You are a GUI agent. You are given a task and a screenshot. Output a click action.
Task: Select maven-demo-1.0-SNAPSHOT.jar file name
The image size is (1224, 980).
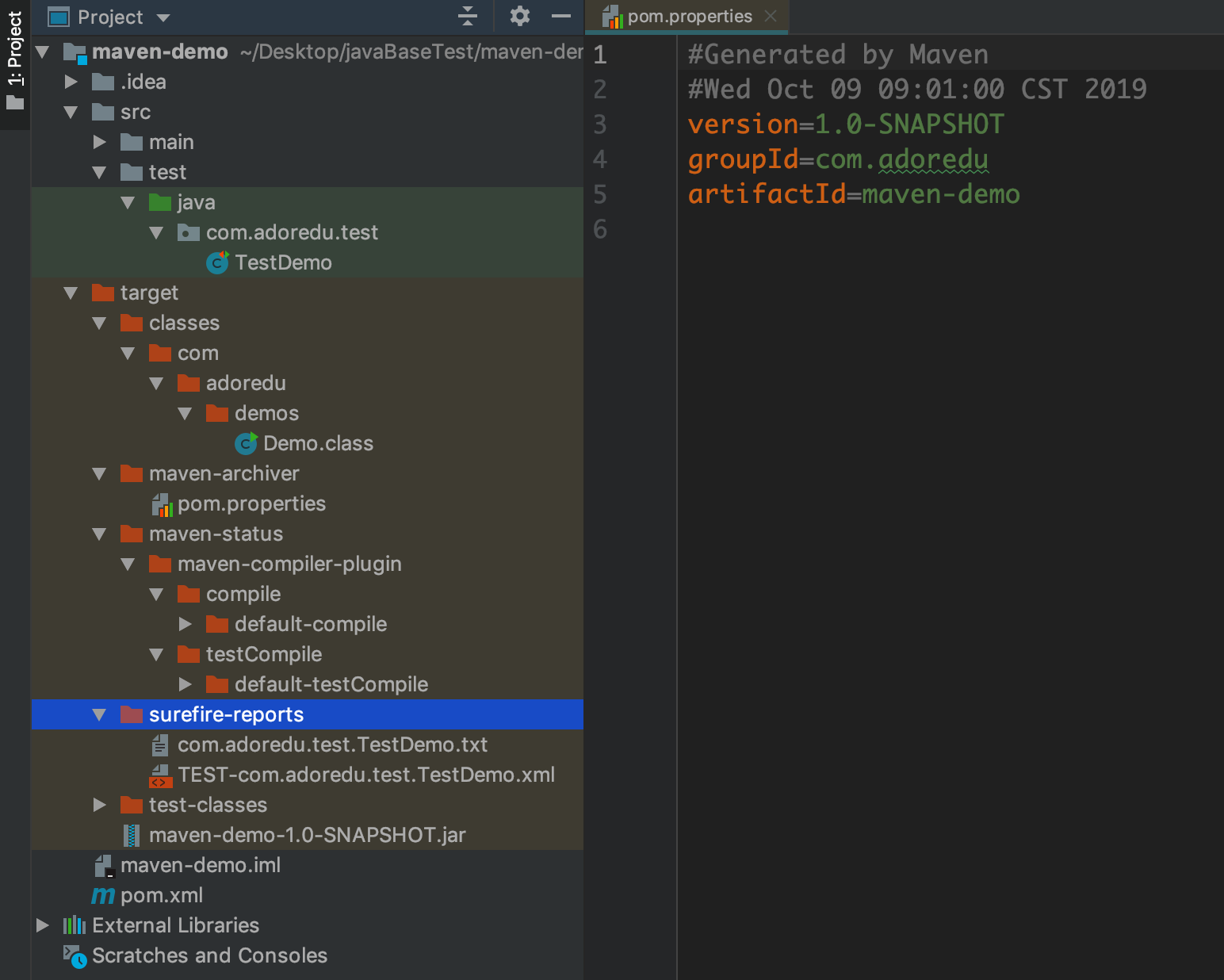point(308,835)
